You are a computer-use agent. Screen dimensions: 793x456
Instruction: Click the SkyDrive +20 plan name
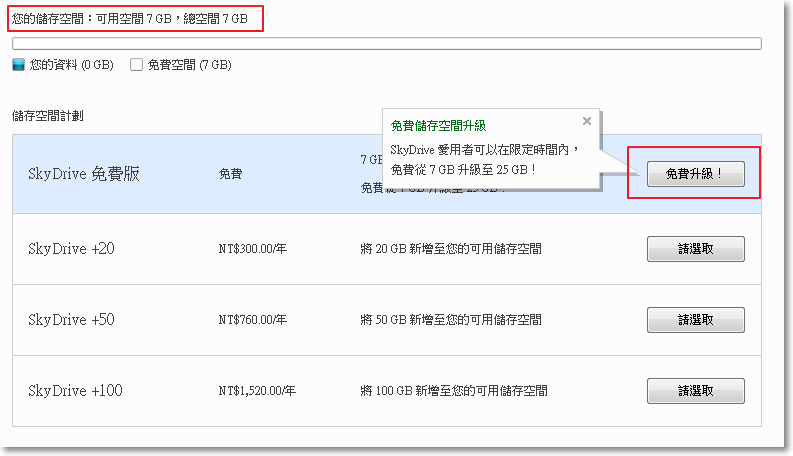pyautogui.click(x=71, y=249)
